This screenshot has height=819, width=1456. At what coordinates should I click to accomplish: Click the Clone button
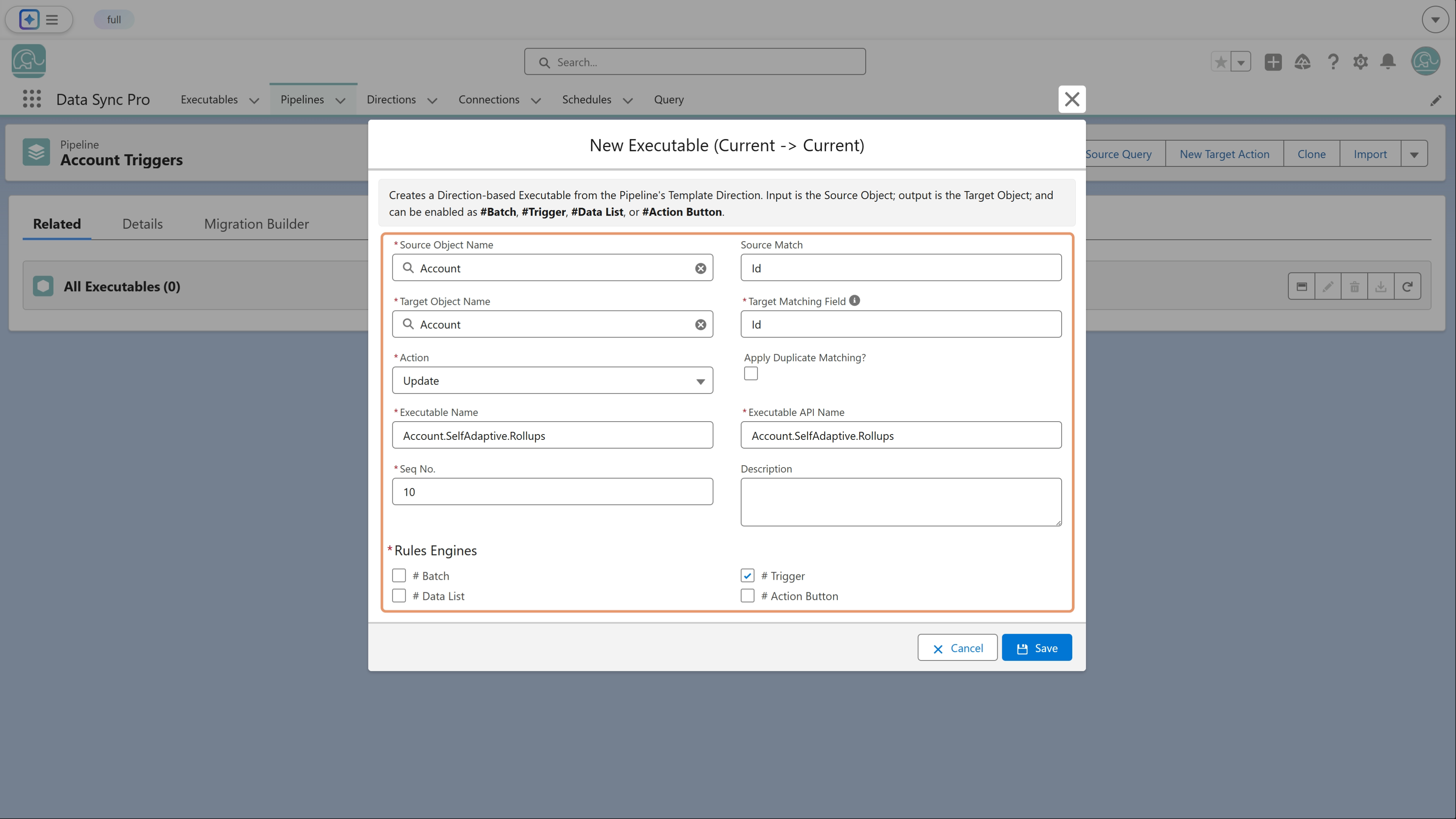[x=1311, y=154]
